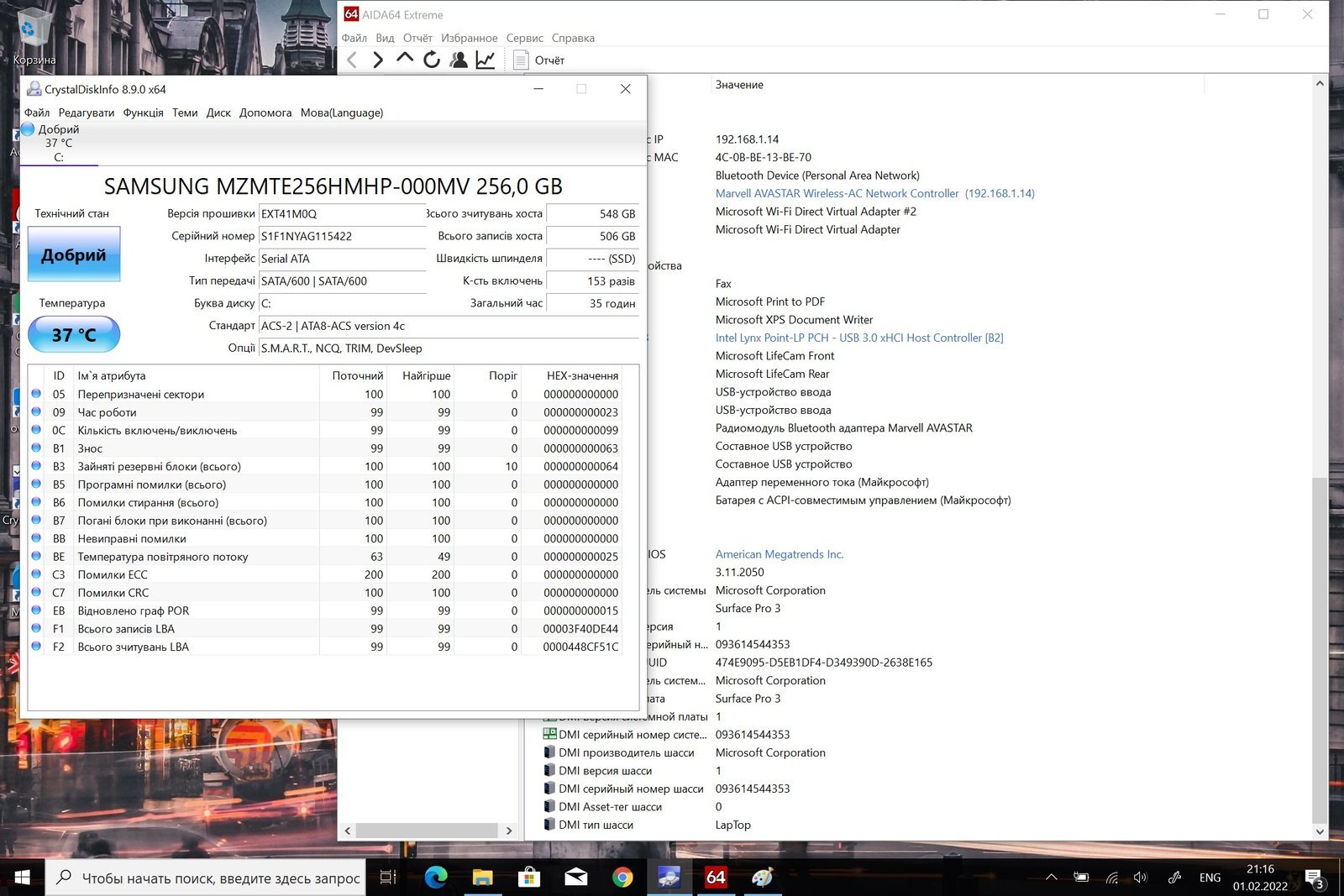This screenshot has height=896, width=1344.
Task: Open Мова(Language) menu in CrystalDiskInfo
Action: coord(342,113)
